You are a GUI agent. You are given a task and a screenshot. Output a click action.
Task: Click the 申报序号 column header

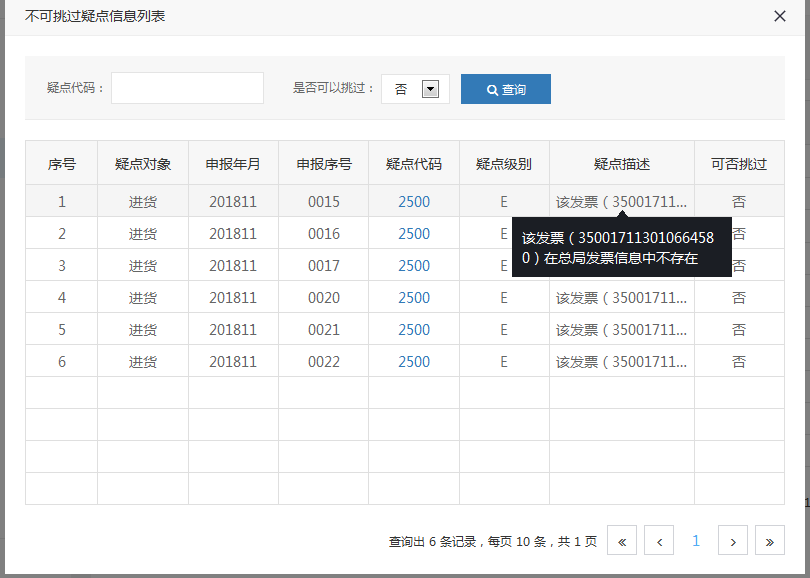coord(324,164)
